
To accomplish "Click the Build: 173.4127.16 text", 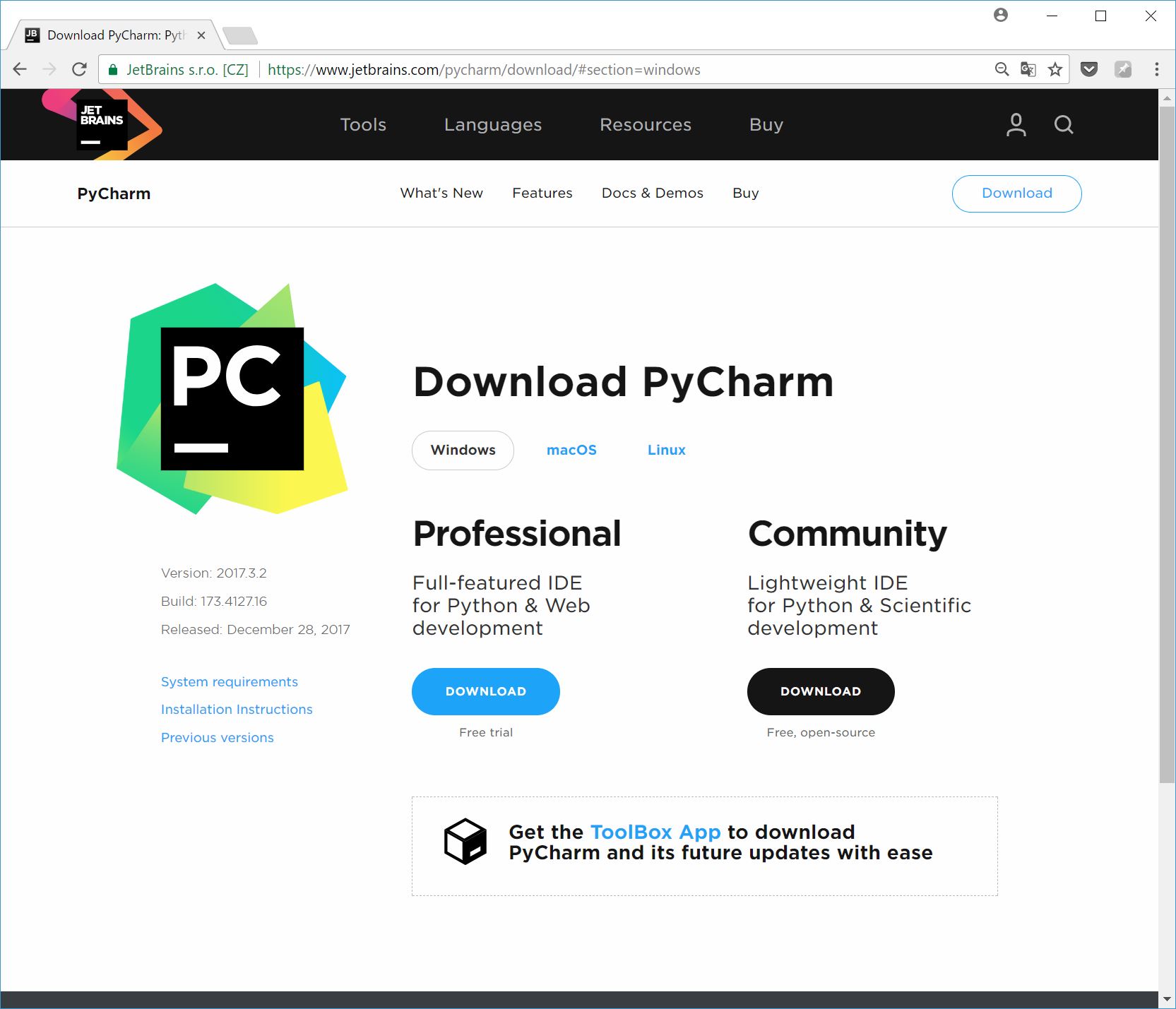I will pos(214,602).
